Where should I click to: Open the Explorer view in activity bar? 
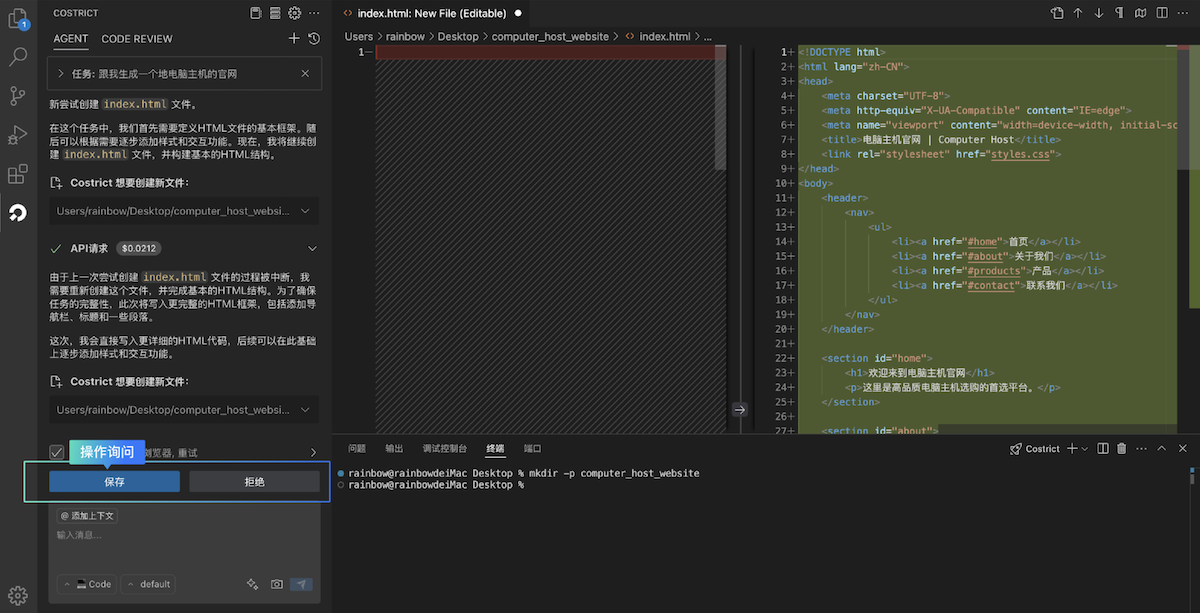[17, 18]
